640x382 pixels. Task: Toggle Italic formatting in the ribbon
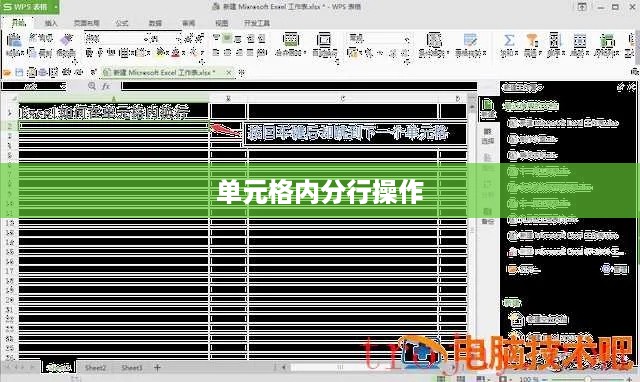coord(100,52)
